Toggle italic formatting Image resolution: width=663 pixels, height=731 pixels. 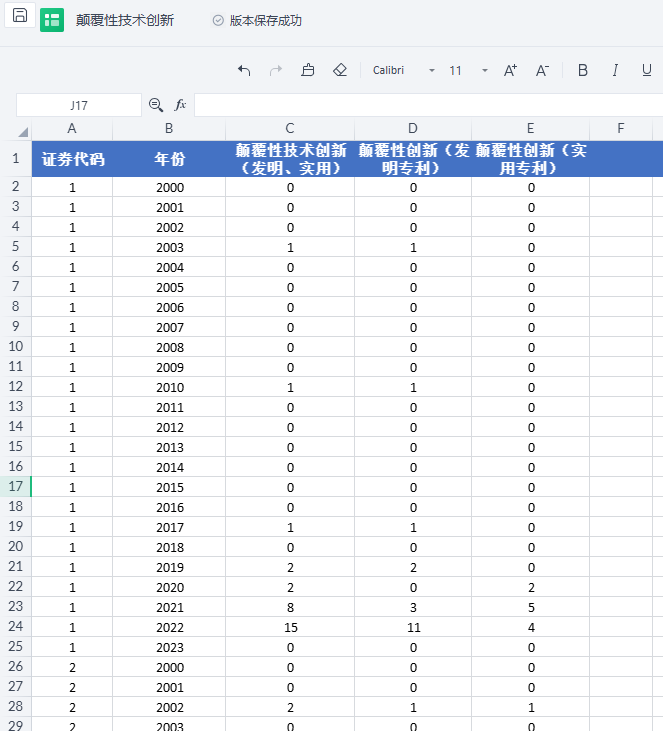point(615,70)
